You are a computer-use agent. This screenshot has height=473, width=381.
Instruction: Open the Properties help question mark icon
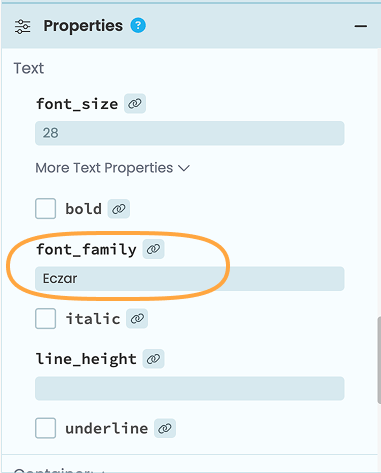tap(138, 25)
